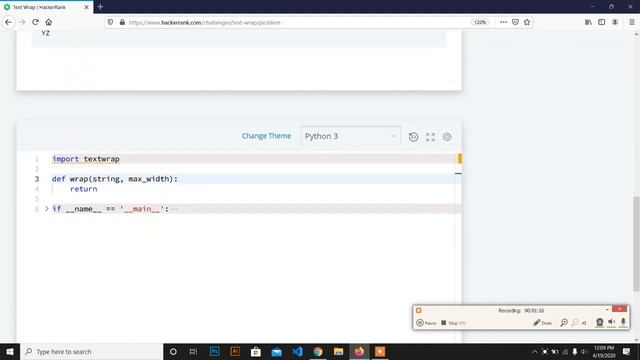Stop the screen recording
The width and height of the screenshot is (640, 360).
tap(453, 322)
